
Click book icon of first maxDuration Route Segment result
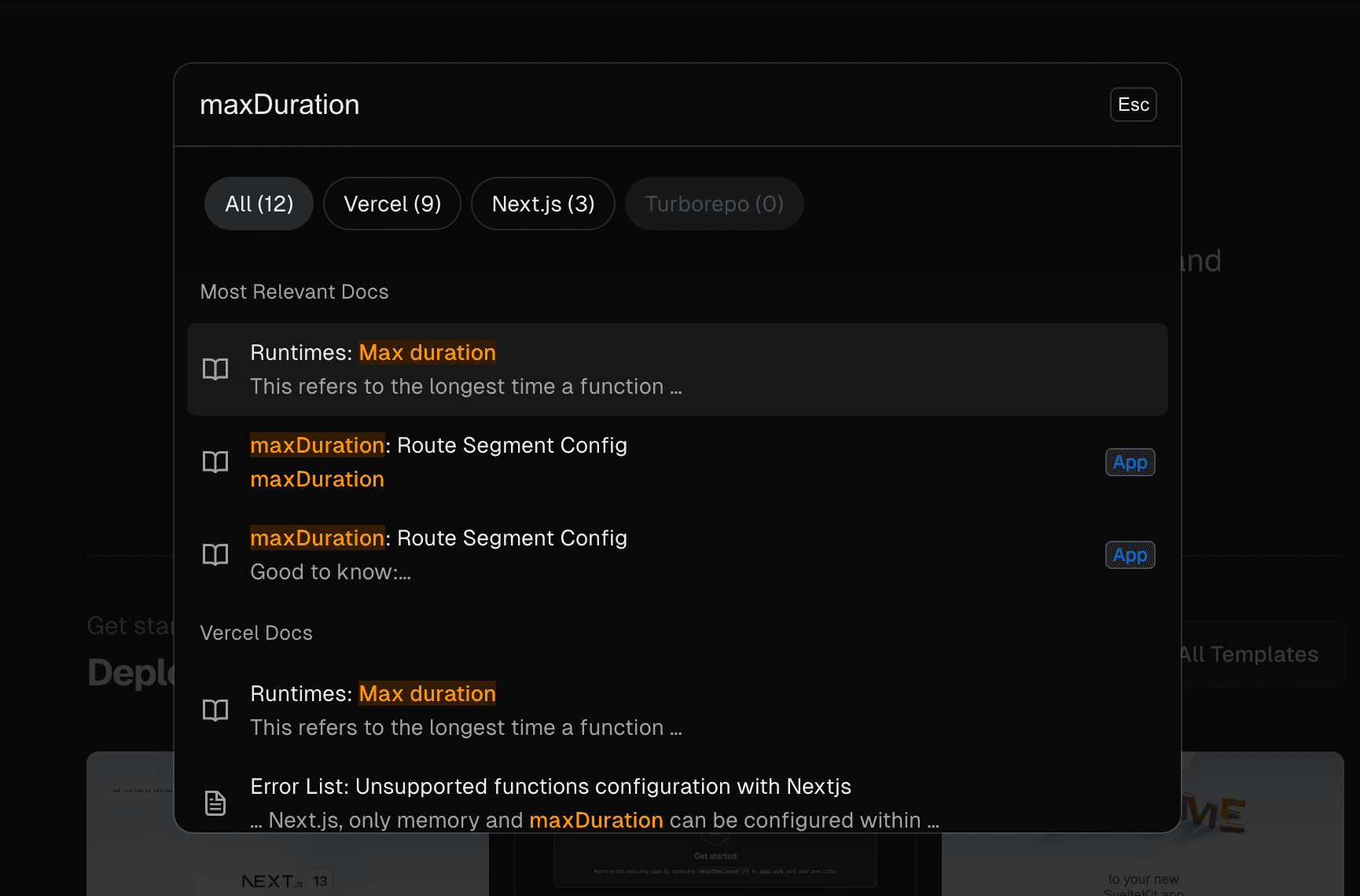click(x=215, y=462)
